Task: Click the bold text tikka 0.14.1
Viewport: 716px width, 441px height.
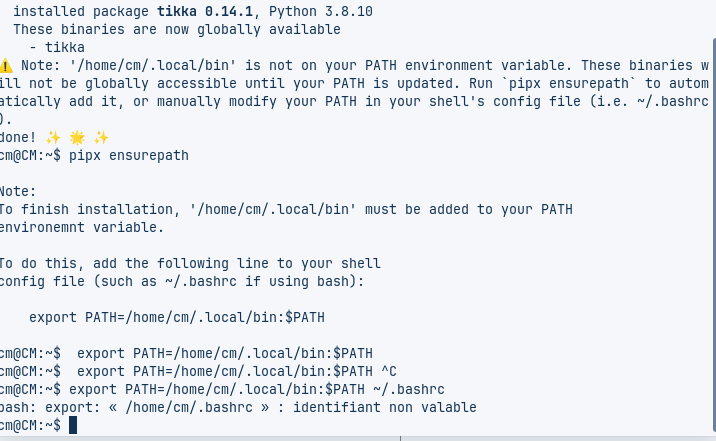Action: (x=205, y=11)
